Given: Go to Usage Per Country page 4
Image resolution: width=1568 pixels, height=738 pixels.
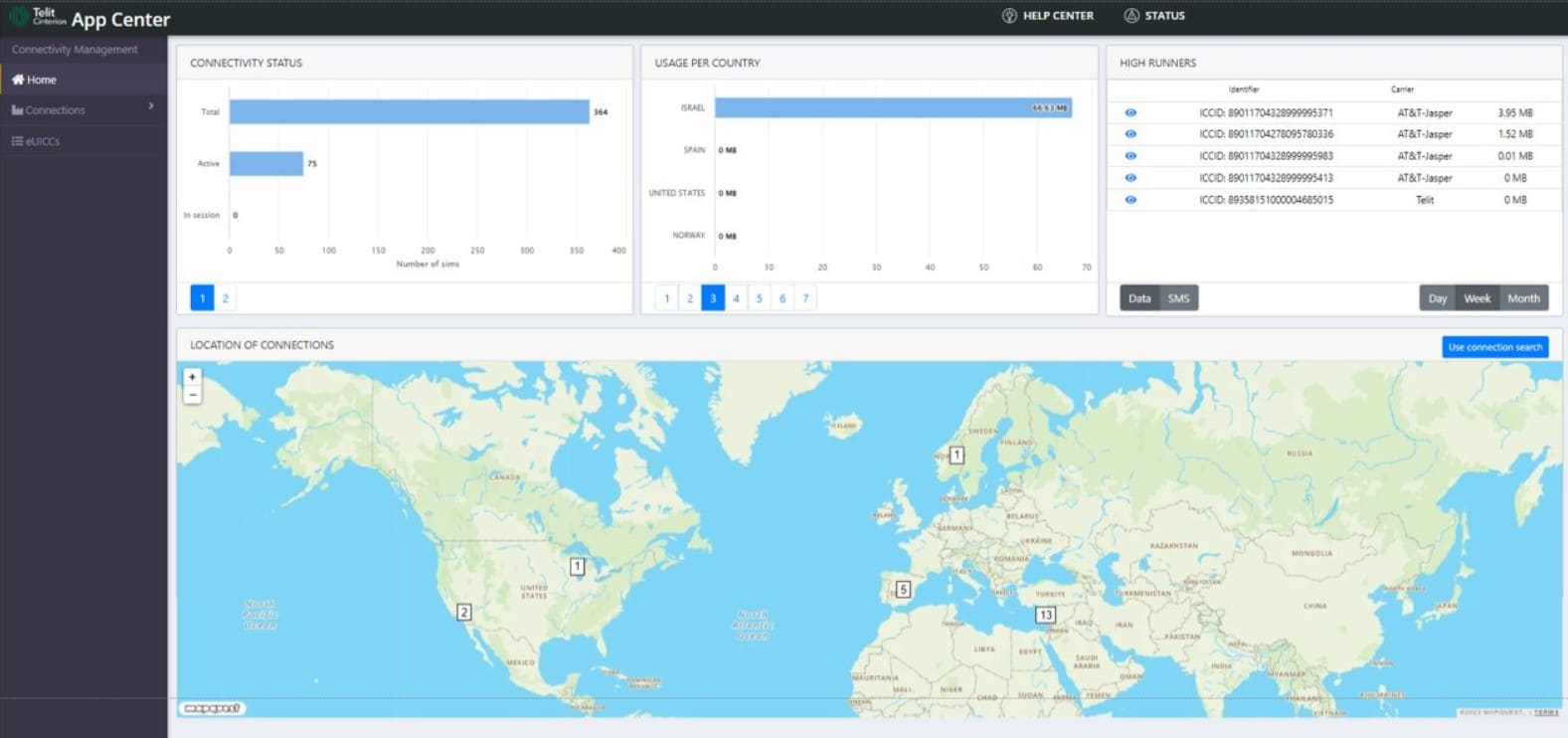Looking at the screenshot, I should [x=737, y=298].
